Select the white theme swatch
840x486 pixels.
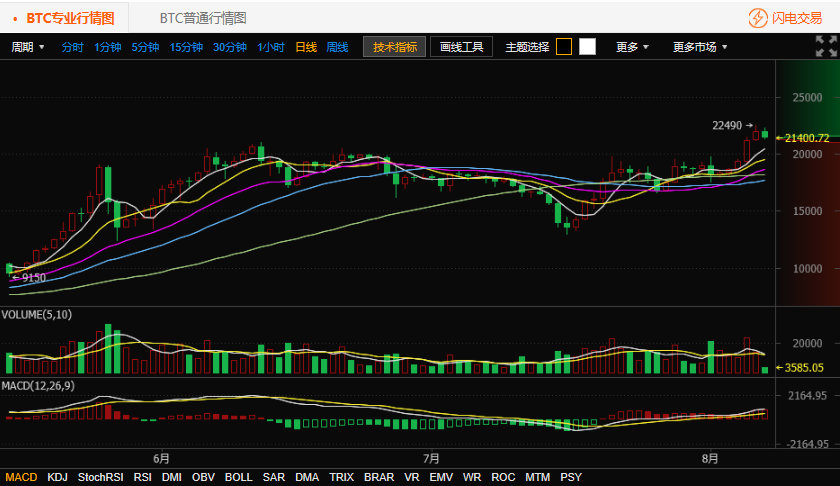point(587,47)
